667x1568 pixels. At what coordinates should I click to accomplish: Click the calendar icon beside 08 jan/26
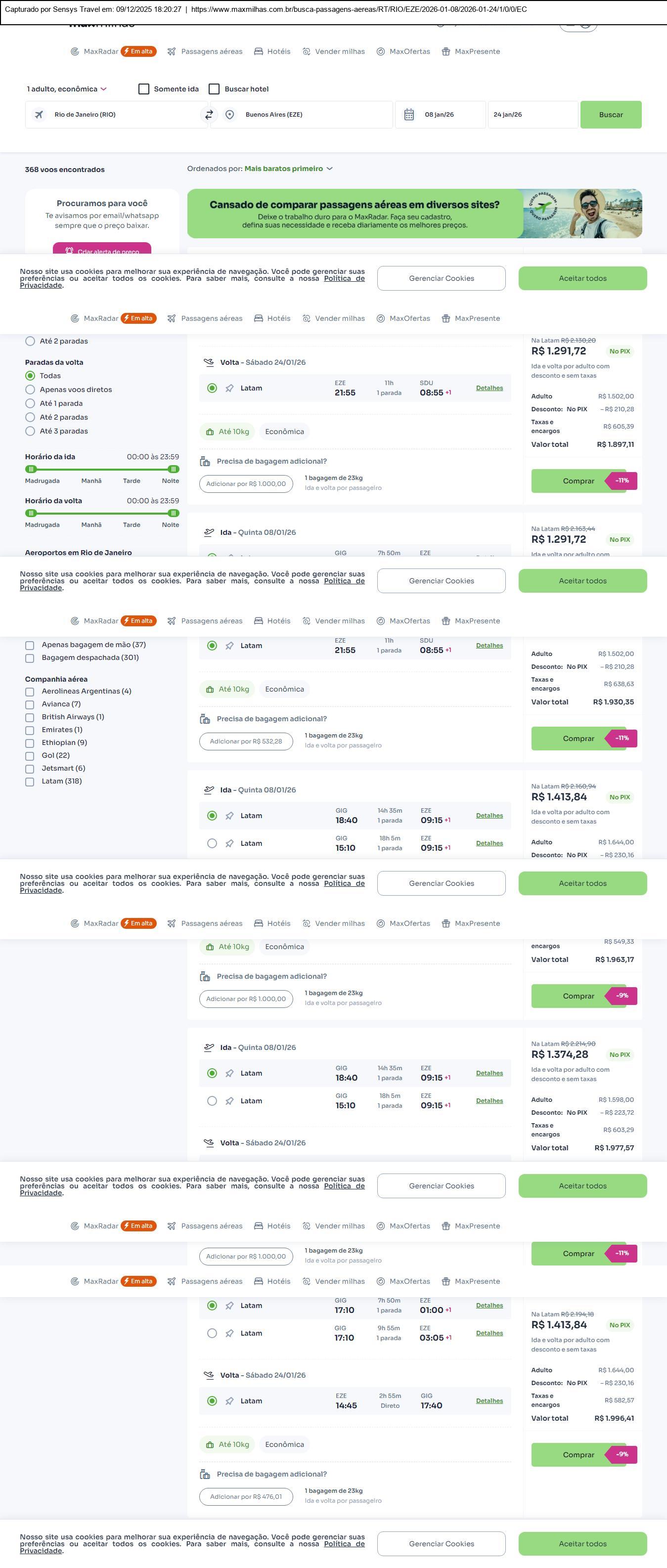[409, 114]
